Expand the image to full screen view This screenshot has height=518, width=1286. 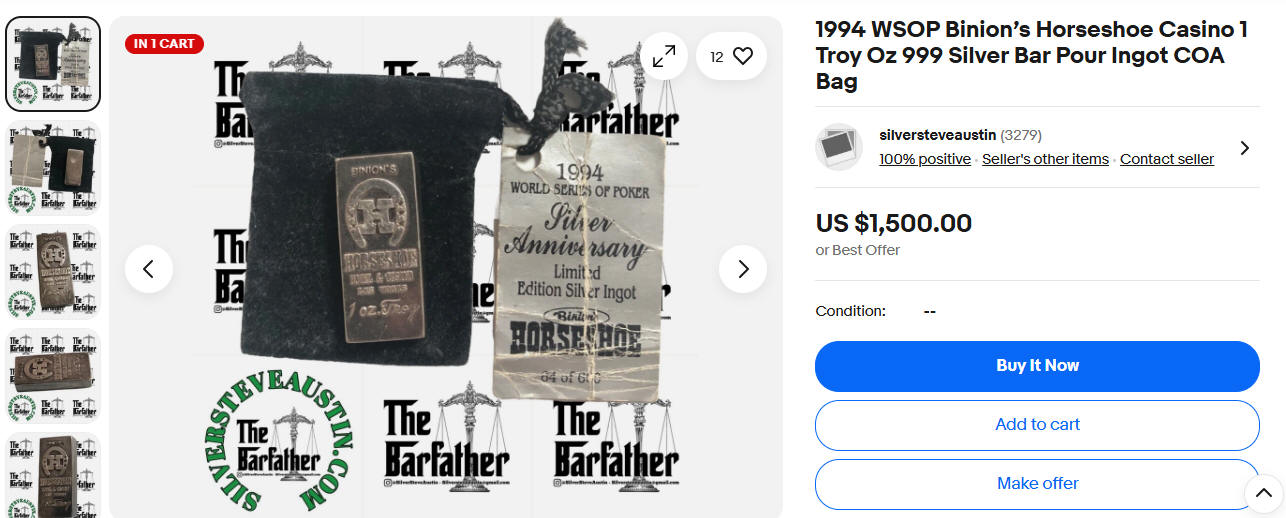tap(664, 57)
